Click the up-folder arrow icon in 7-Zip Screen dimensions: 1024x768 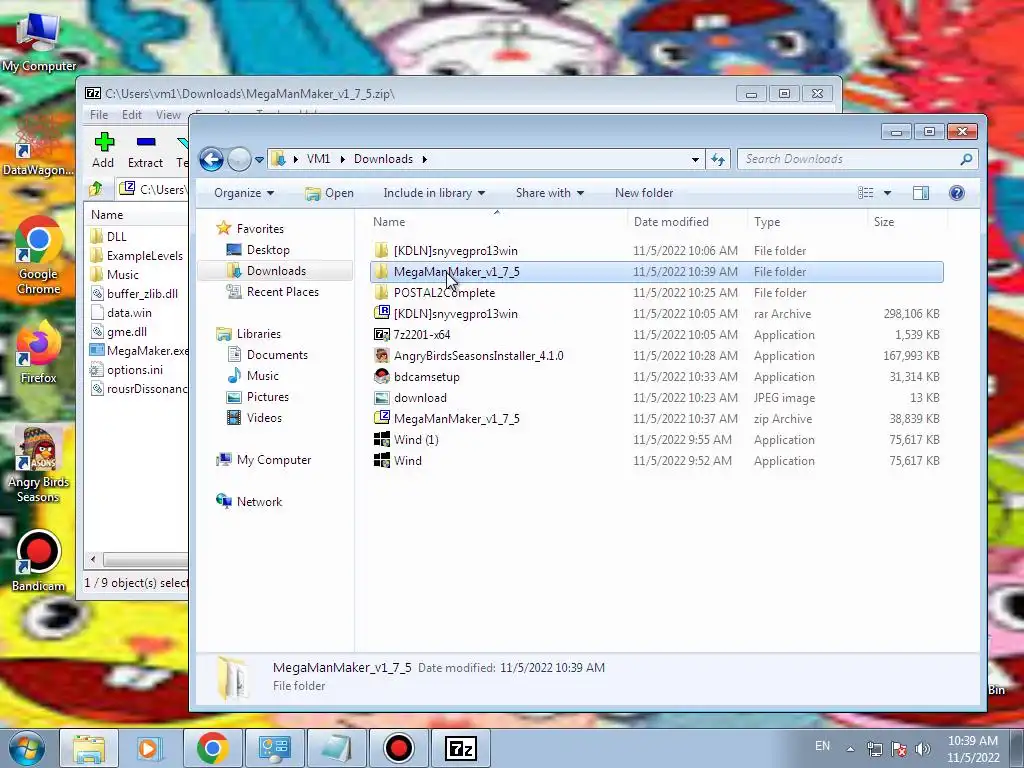96,189
